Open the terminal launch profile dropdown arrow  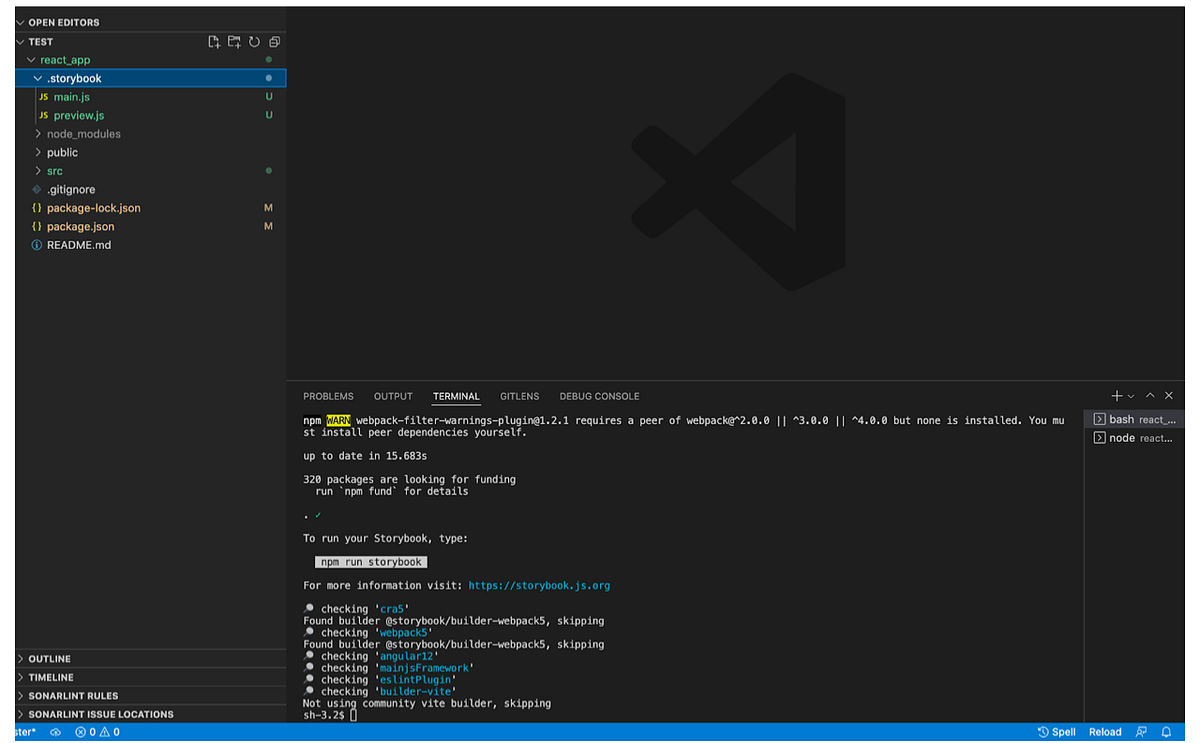coord(1131,396)
